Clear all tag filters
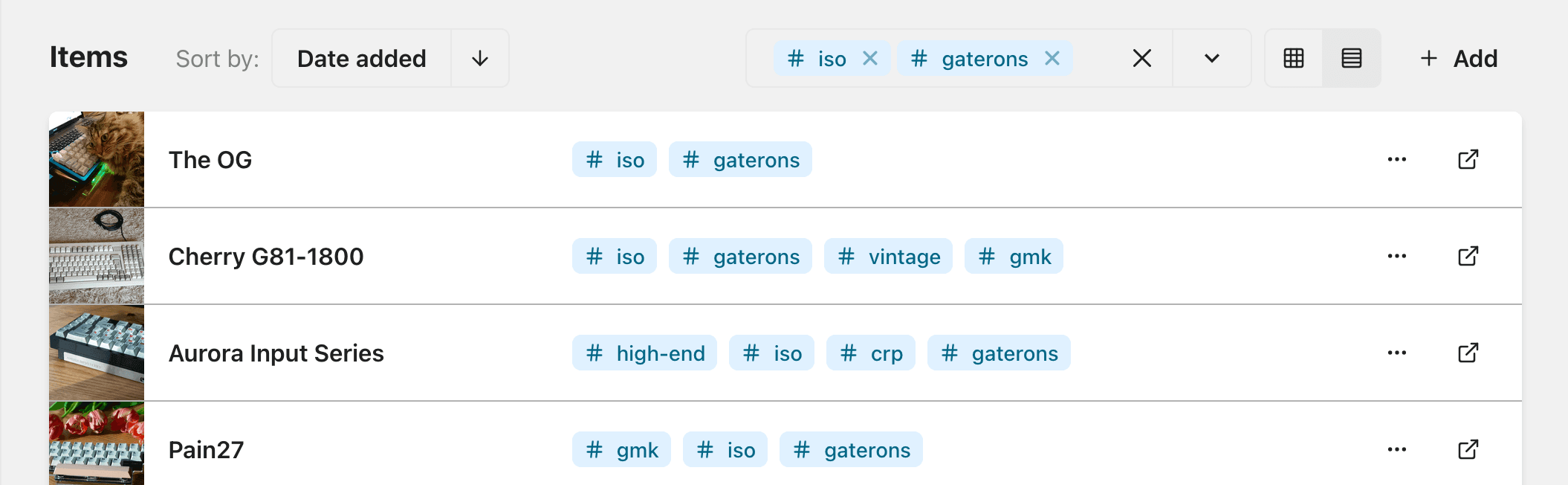 (1142, 58)
